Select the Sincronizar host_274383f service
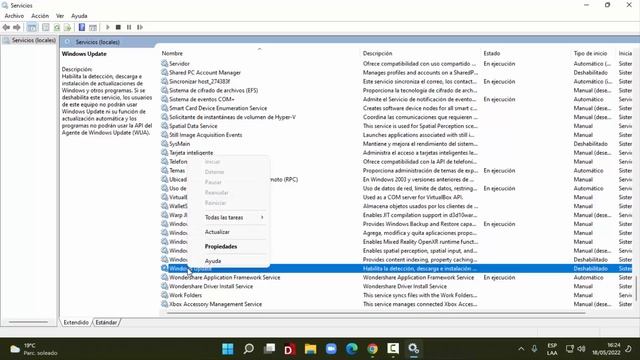Image resolution: width=640 pixels, height=360 pixels. (x=200, y=81)
